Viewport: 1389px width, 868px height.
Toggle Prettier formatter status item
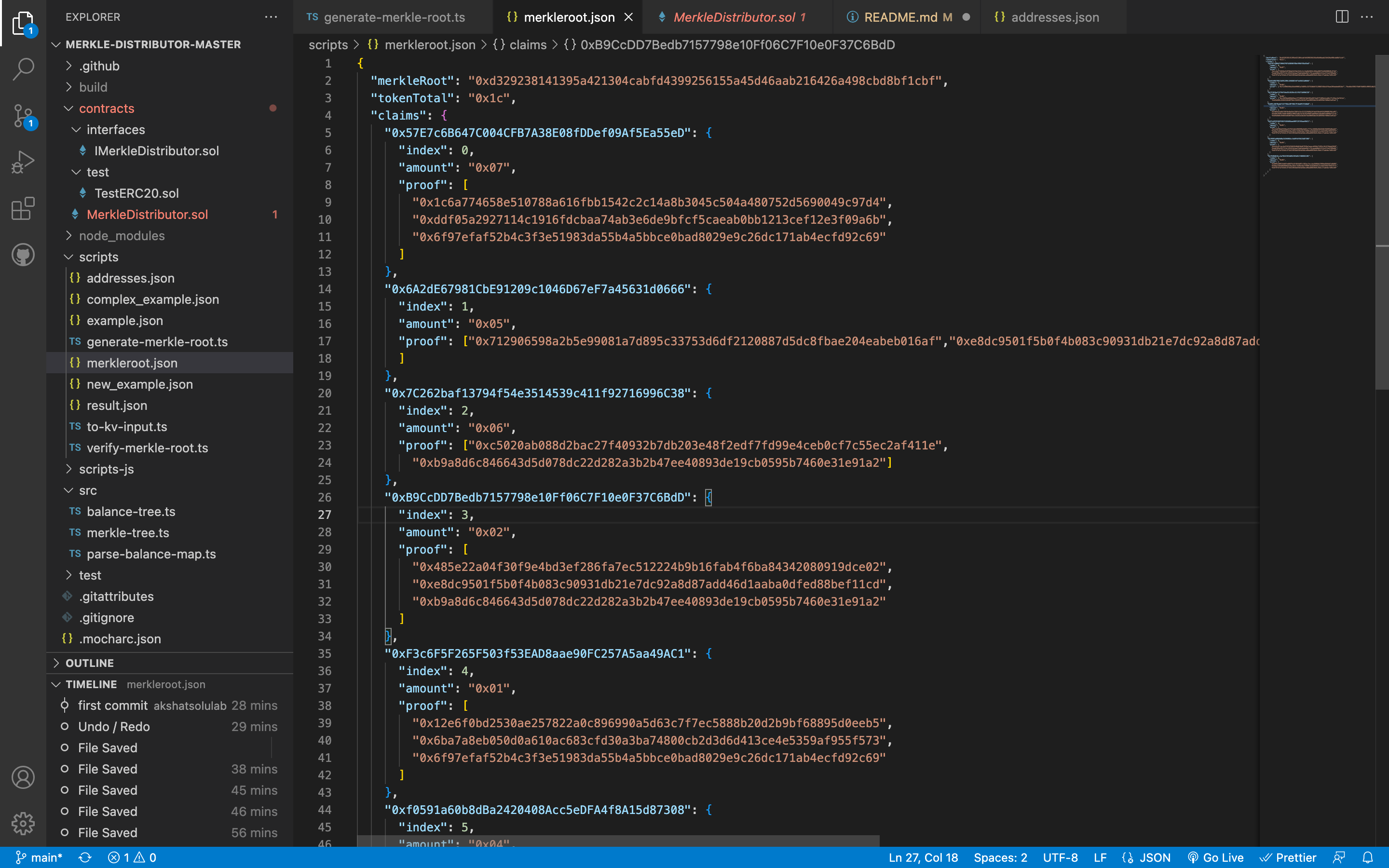1288,857
